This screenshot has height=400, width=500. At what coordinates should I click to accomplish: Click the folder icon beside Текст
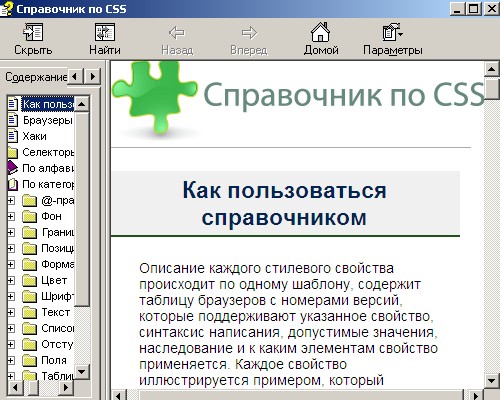click(29, 312)
